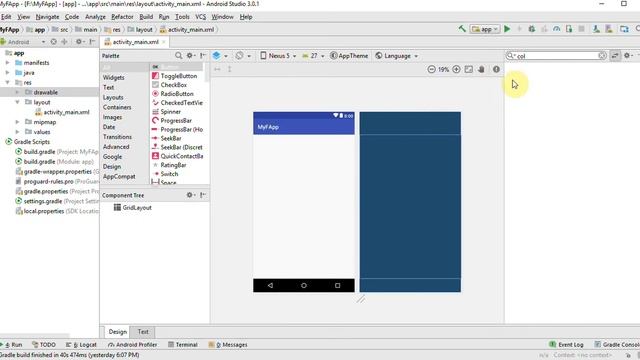
Task: Open the Refactor menu
Action: point(122,17)
